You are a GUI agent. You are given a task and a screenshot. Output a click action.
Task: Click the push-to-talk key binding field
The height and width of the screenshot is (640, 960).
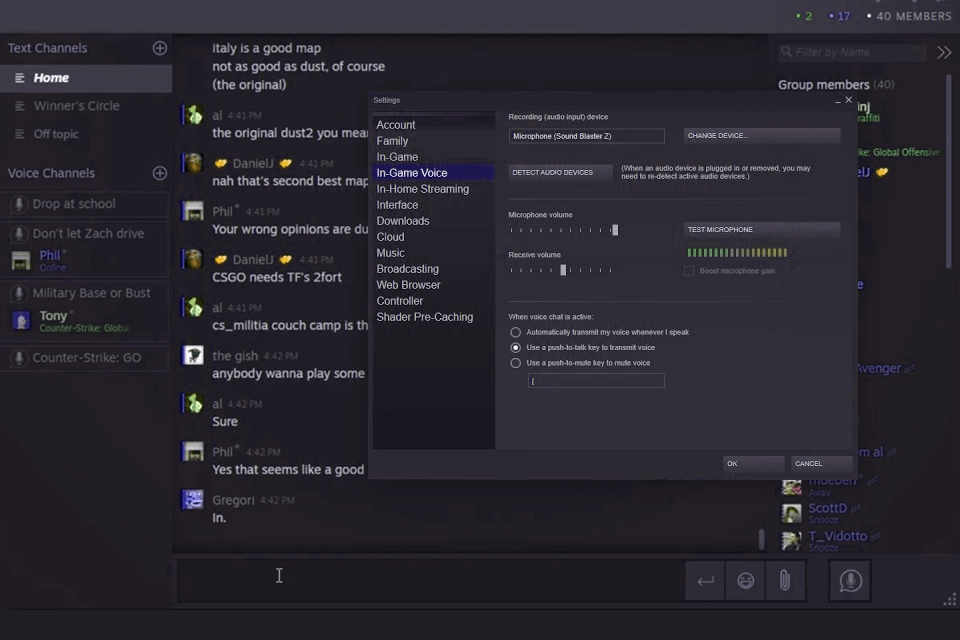pyautogui.click(x=596, y=381)
